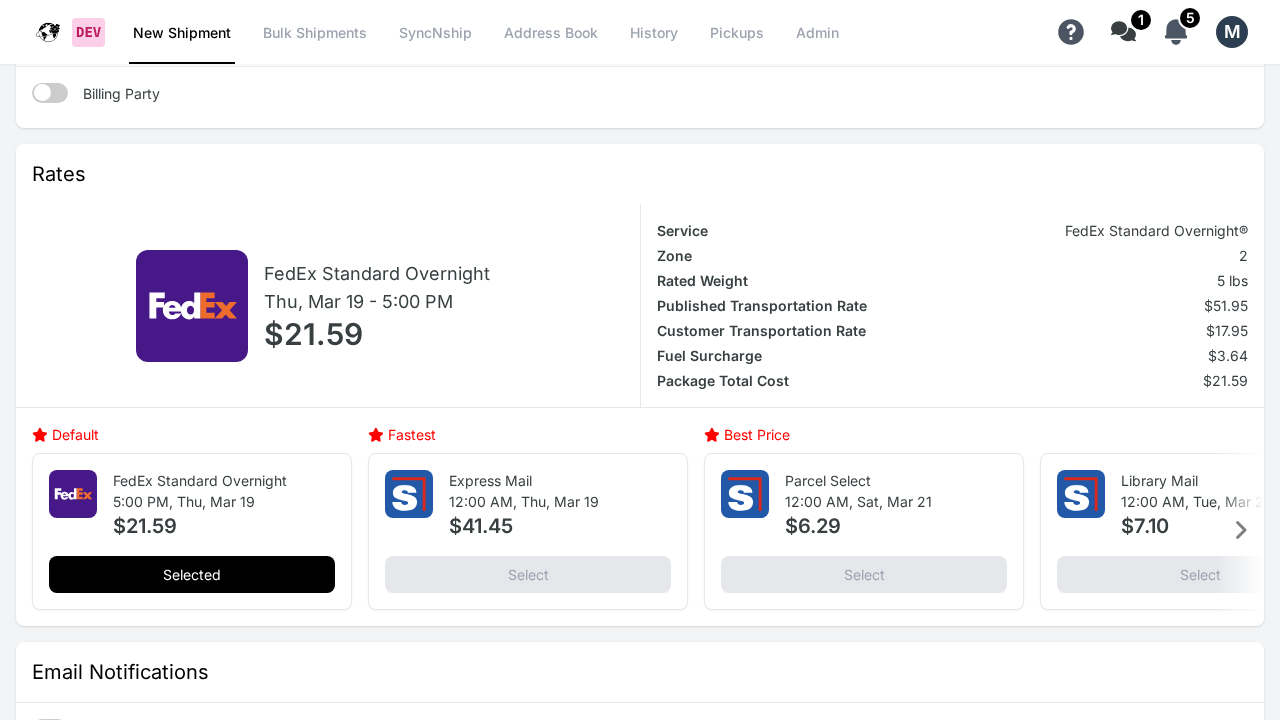
Task: Open the help question mark icon
Action: click(x=1071, y=32)
